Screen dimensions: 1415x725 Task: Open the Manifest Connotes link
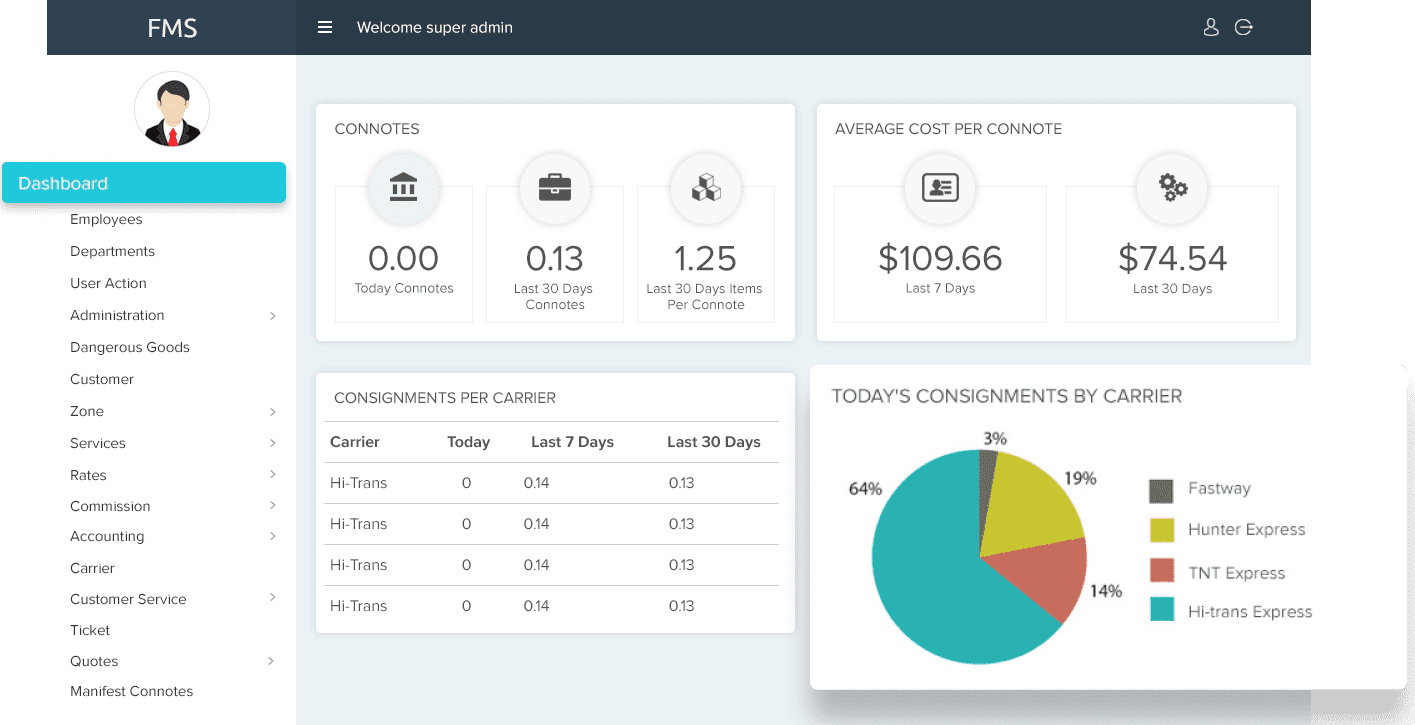point(131,691)
